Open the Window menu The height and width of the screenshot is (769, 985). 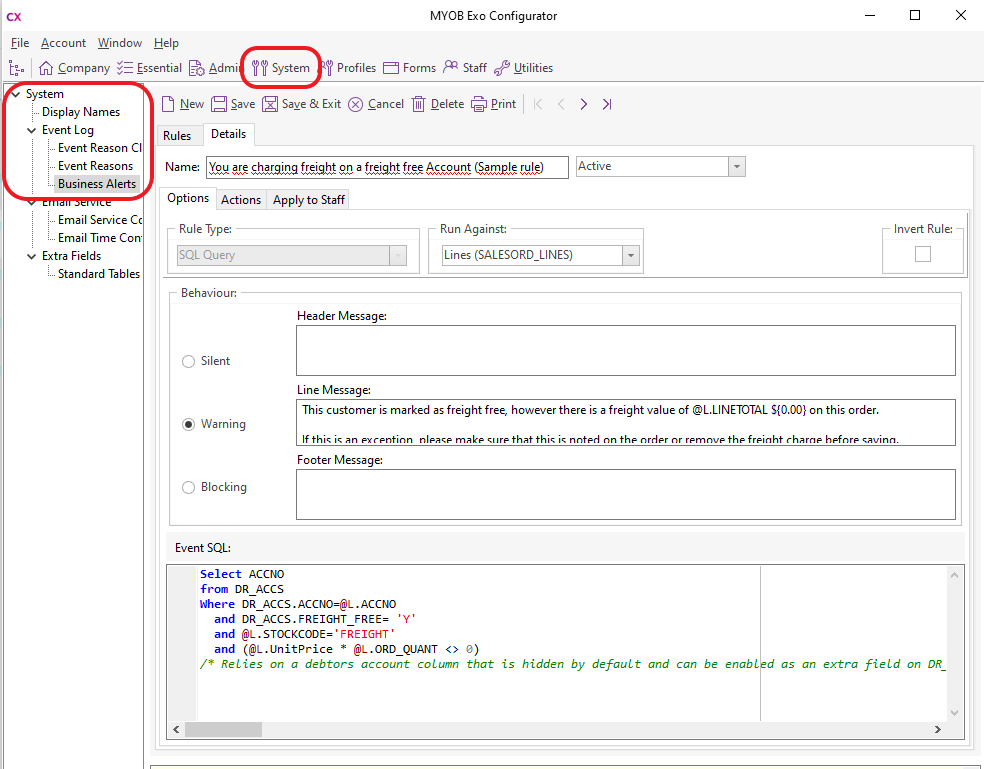pos(119,43)
